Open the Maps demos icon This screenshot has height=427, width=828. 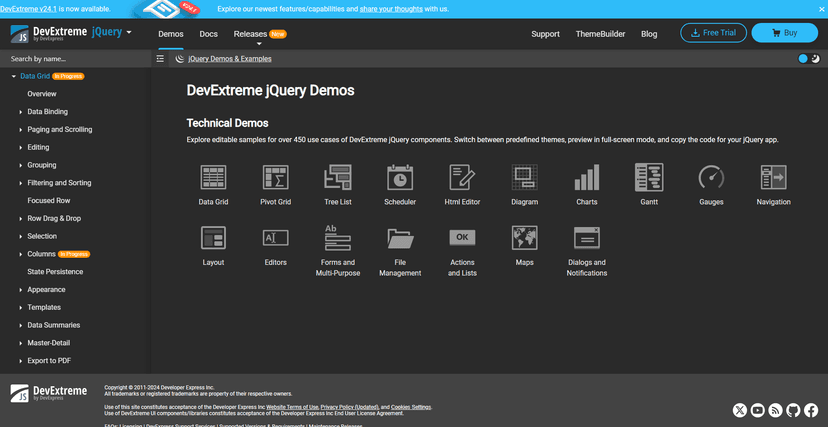point(525,238)
